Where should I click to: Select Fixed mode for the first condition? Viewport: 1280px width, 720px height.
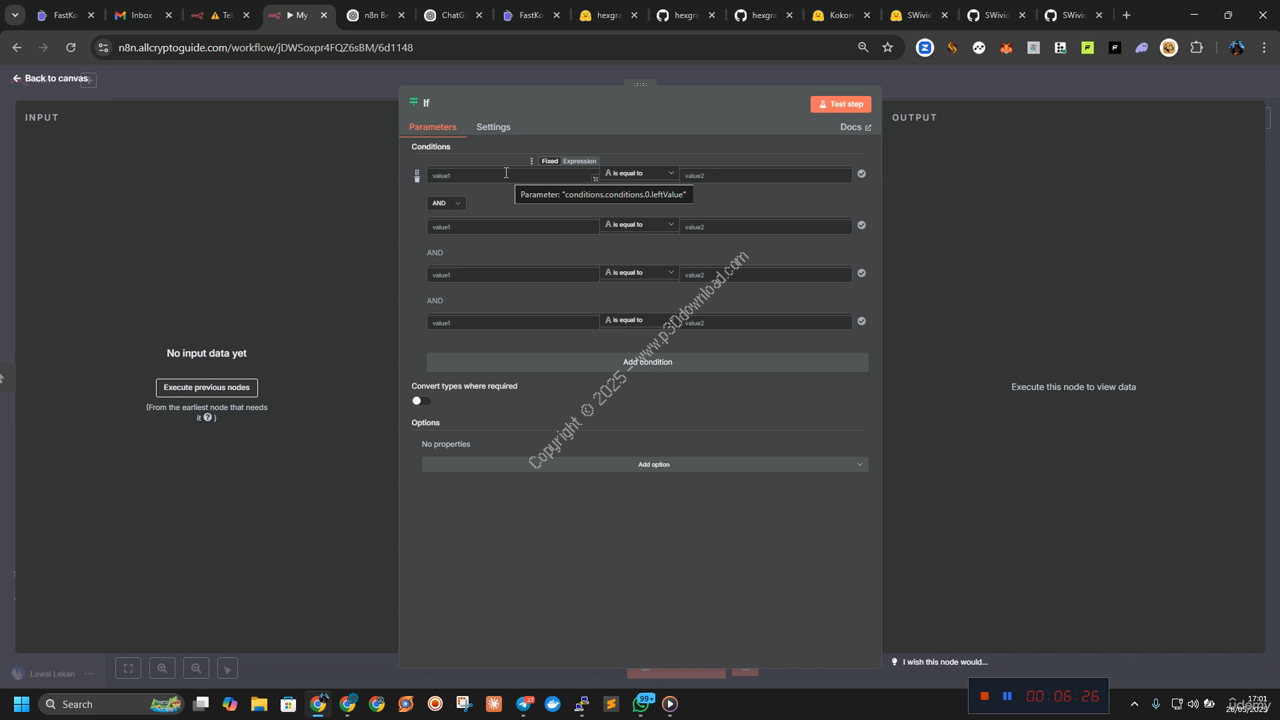pyautogui.click(x=549, y=161)
